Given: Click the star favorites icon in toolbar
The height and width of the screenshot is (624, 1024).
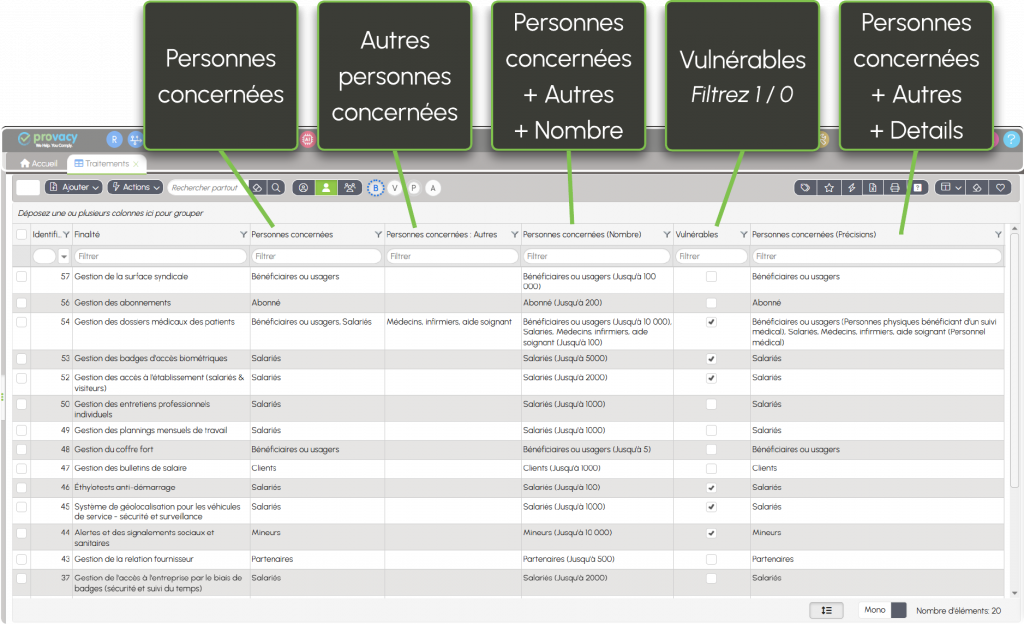Looking at the screenshot, I should pos(828,187).
